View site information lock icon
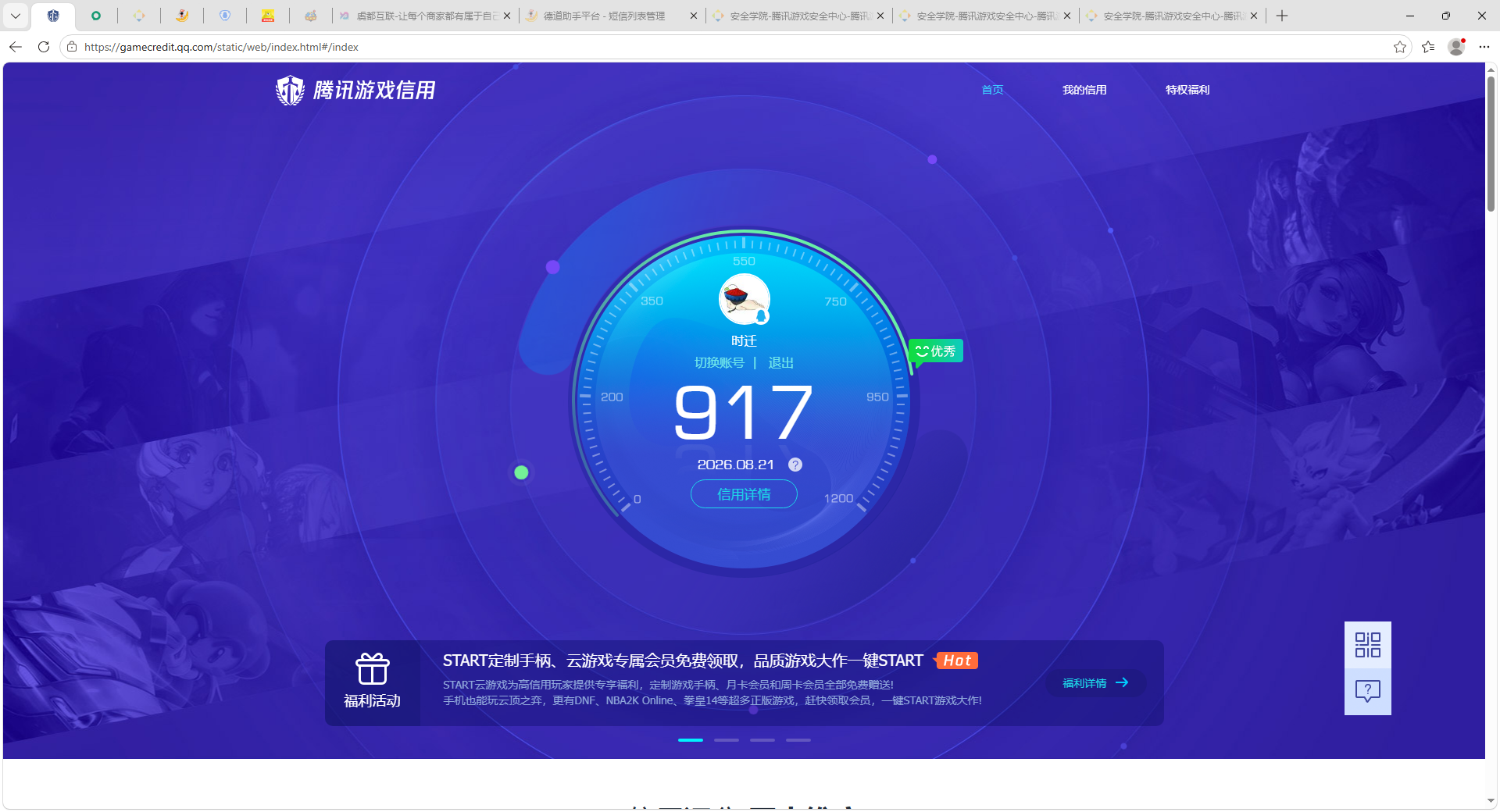Image resolution: width=1500 pixels, height=812 pixels. click(72, 47)
